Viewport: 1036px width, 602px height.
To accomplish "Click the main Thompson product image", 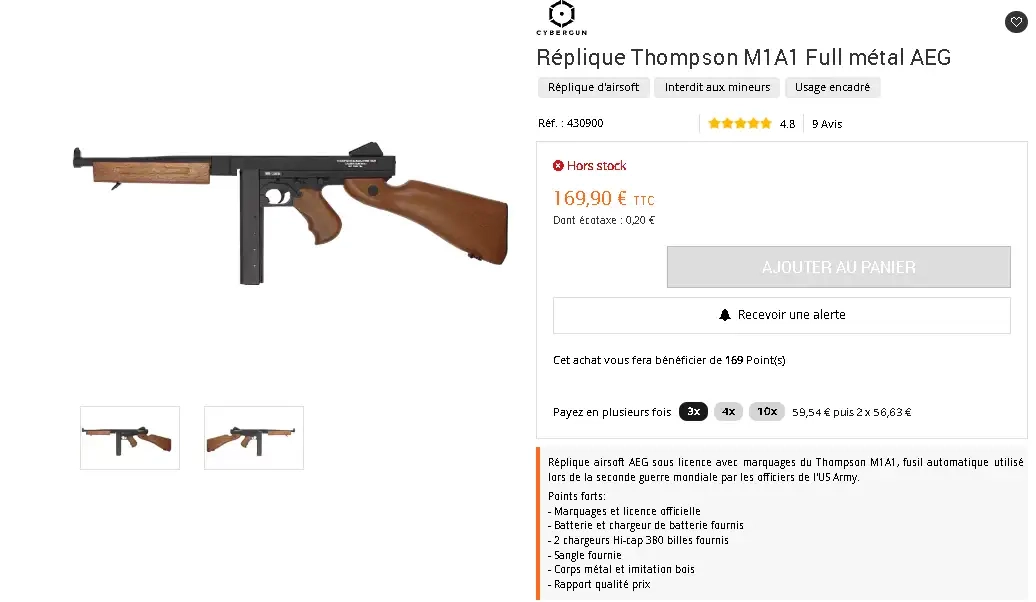I will point(290,205).
